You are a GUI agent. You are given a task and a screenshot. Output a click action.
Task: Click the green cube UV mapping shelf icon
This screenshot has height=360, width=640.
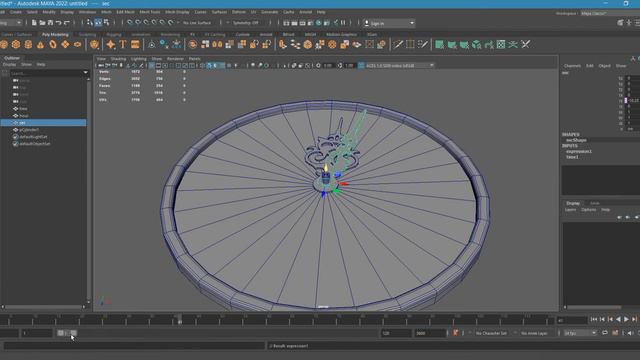(476, 44)
